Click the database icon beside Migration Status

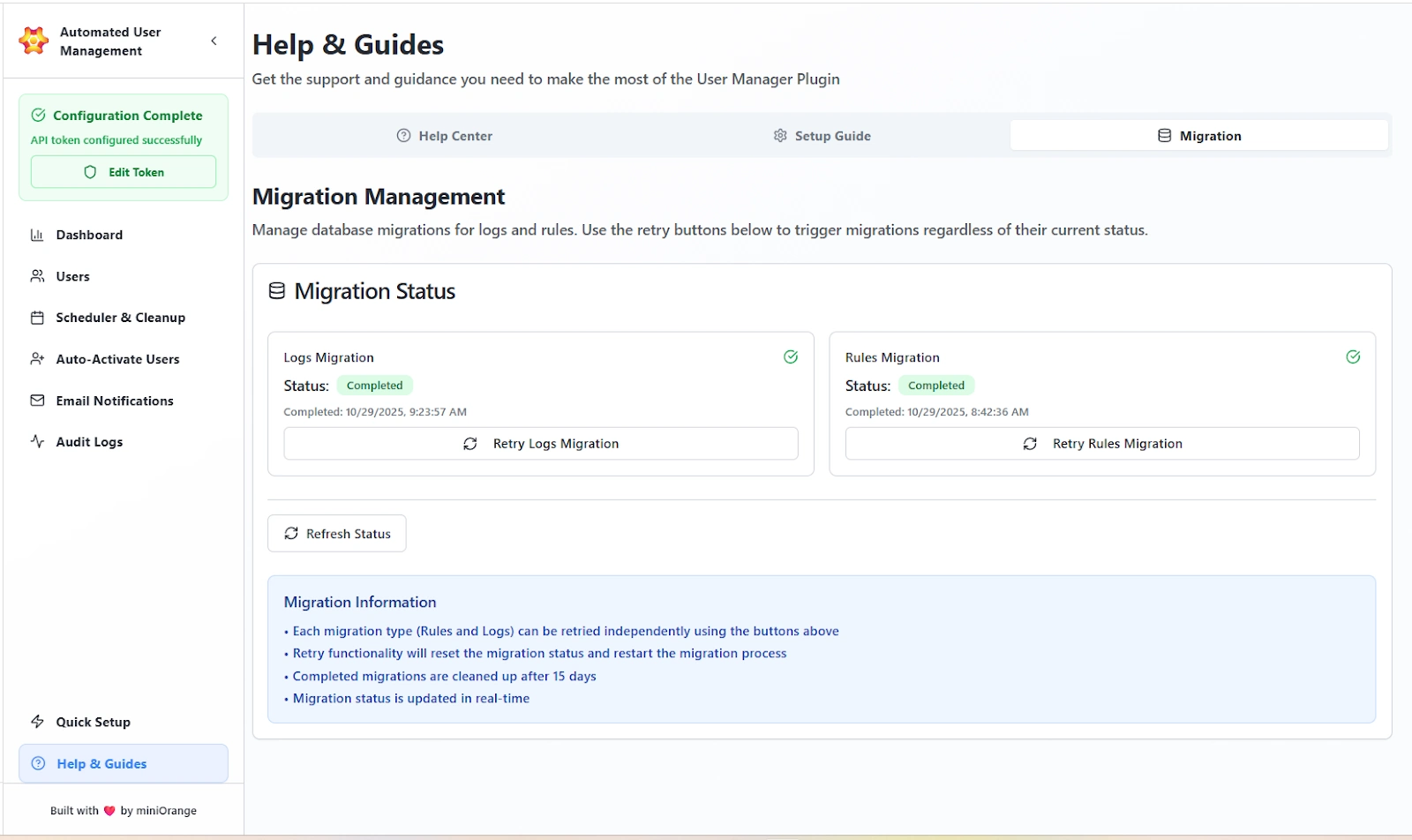275,290
